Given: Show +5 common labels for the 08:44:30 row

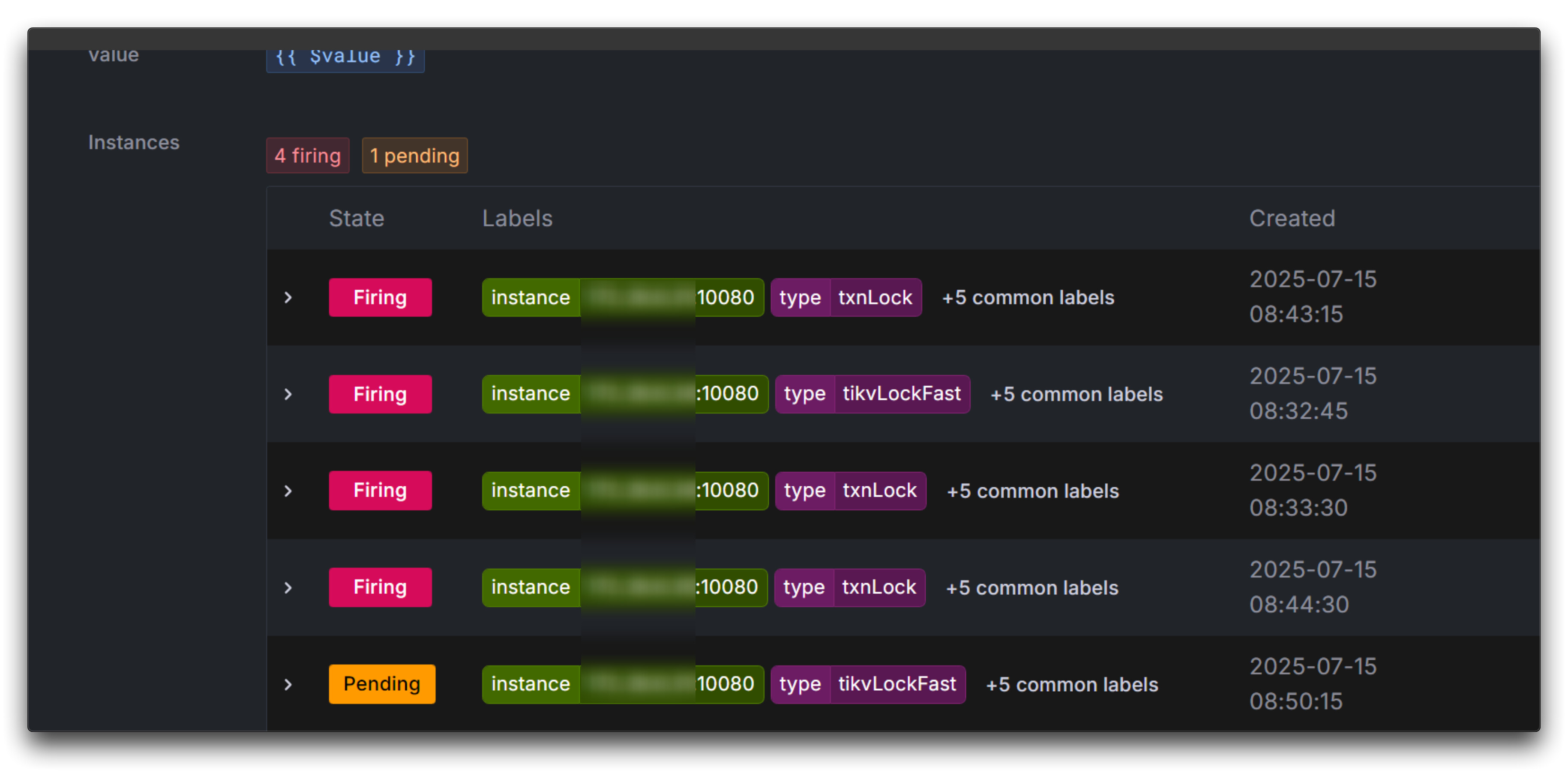Looking at the screenshot, I should pyautogui.click(x=1032, y=588).
